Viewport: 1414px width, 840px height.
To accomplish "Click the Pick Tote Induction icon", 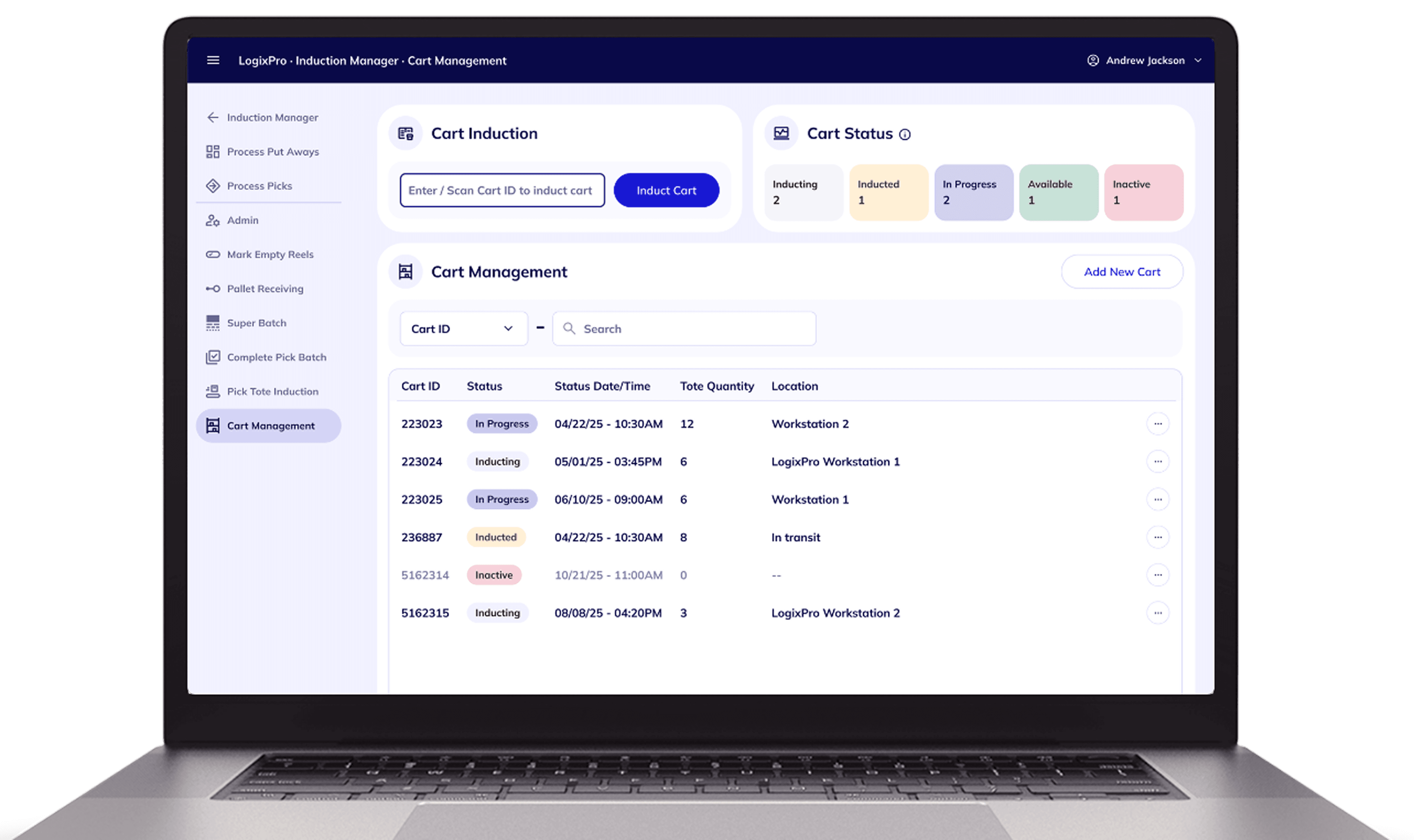I will coord(213,391).
